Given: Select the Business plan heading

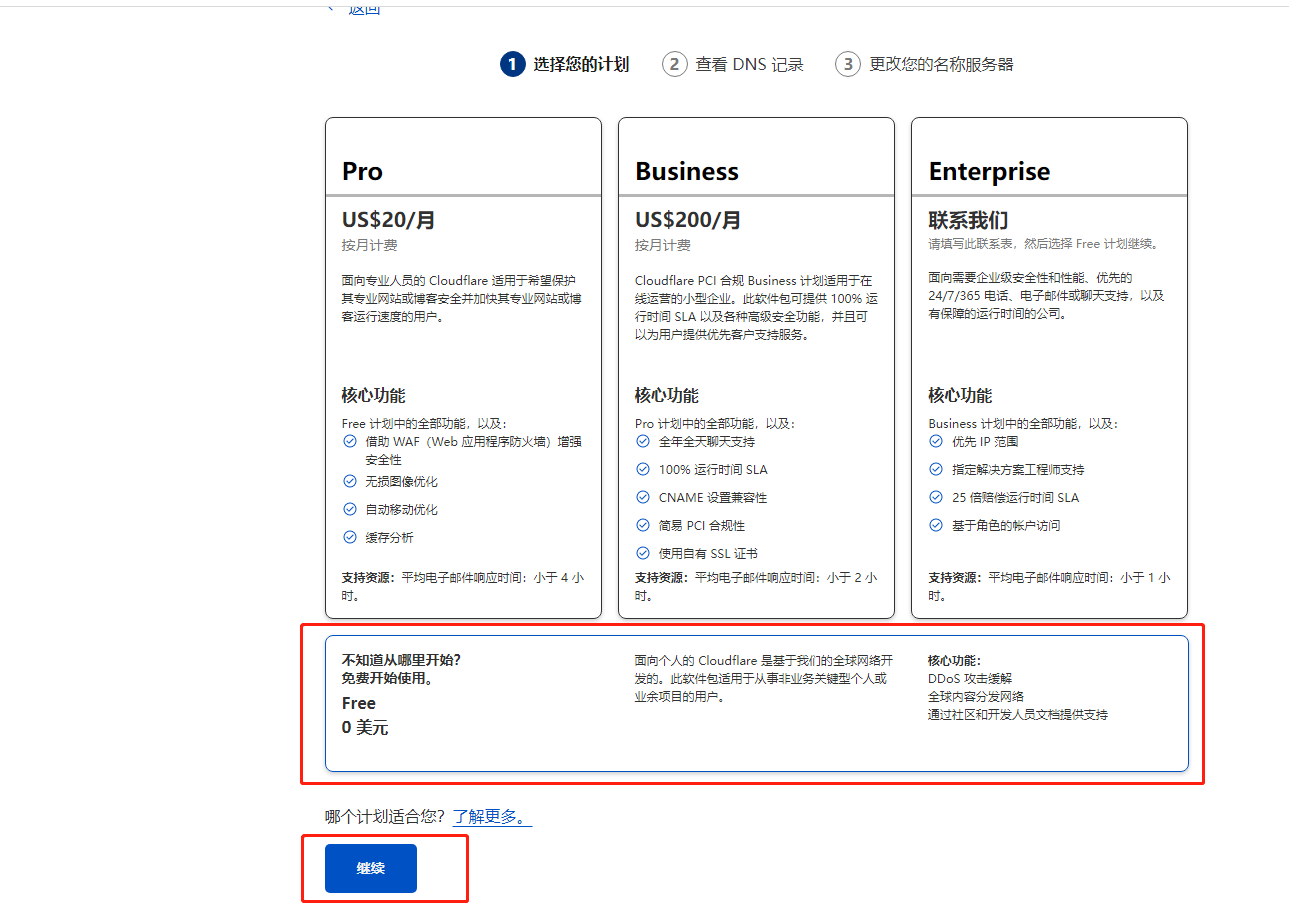Looking at the screenshot, I should pos(687,172).
